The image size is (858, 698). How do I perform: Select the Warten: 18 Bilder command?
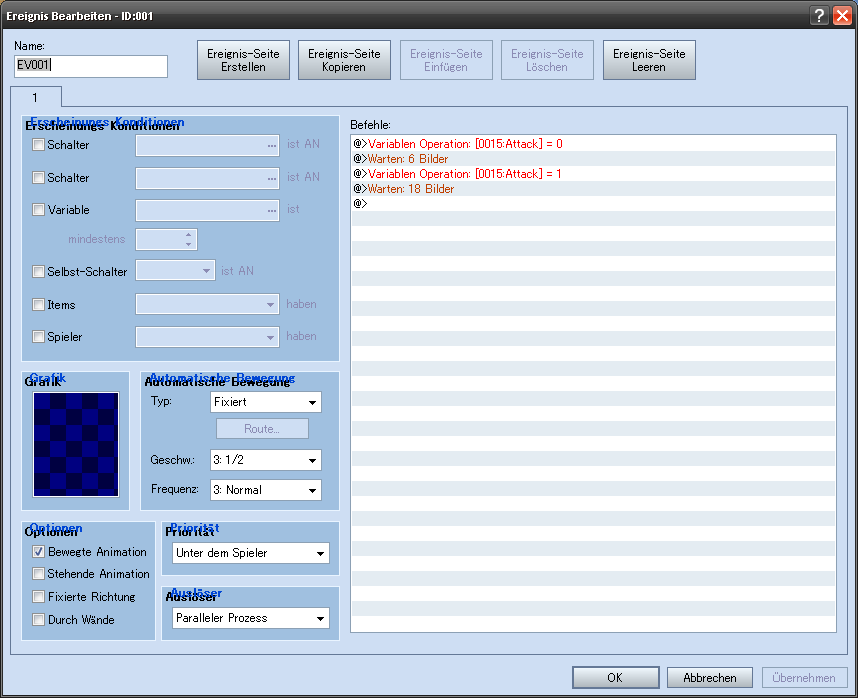coord(410,189)
